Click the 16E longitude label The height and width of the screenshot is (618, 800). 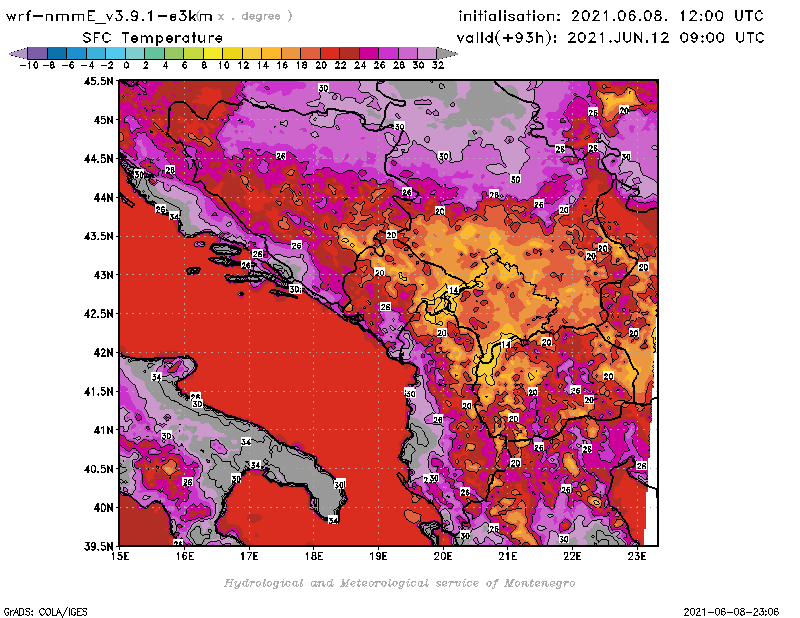185,556
